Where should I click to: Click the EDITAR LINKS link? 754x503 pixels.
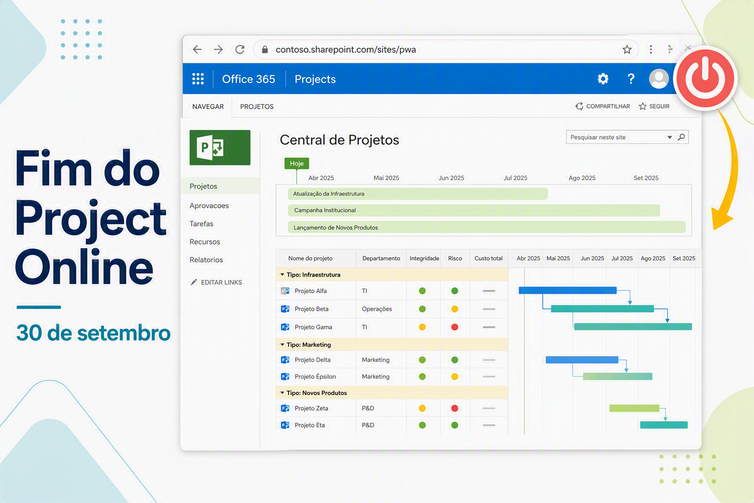coord(216,282)
